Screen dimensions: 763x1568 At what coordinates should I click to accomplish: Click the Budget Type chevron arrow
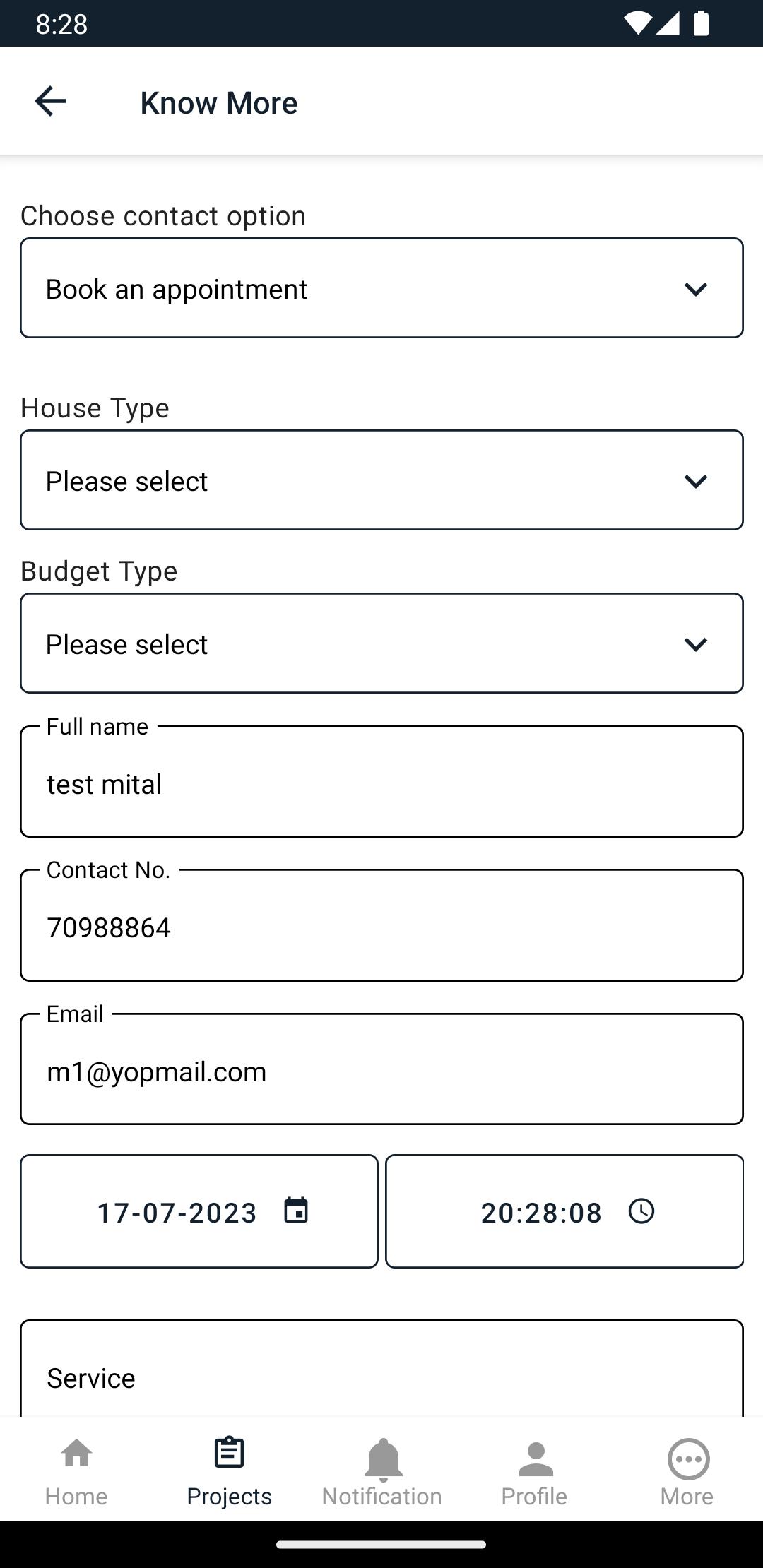tap(696, 644)
